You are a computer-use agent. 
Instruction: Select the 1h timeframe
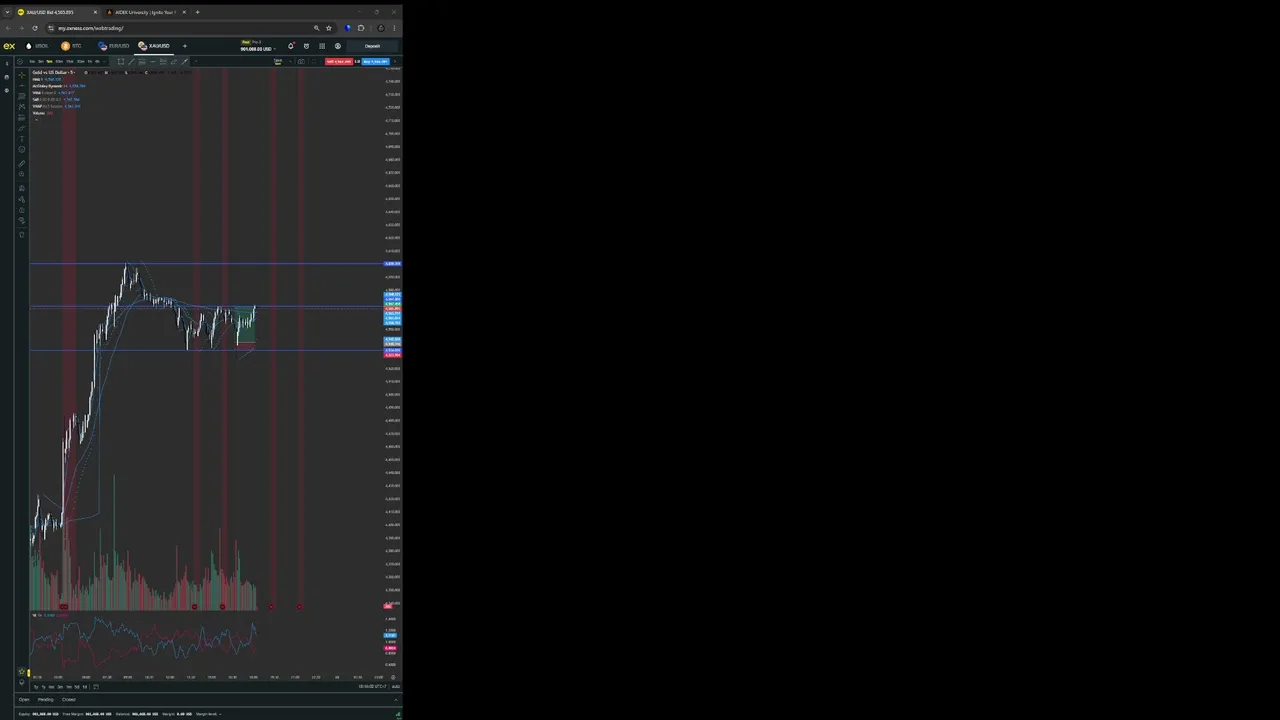89,62
